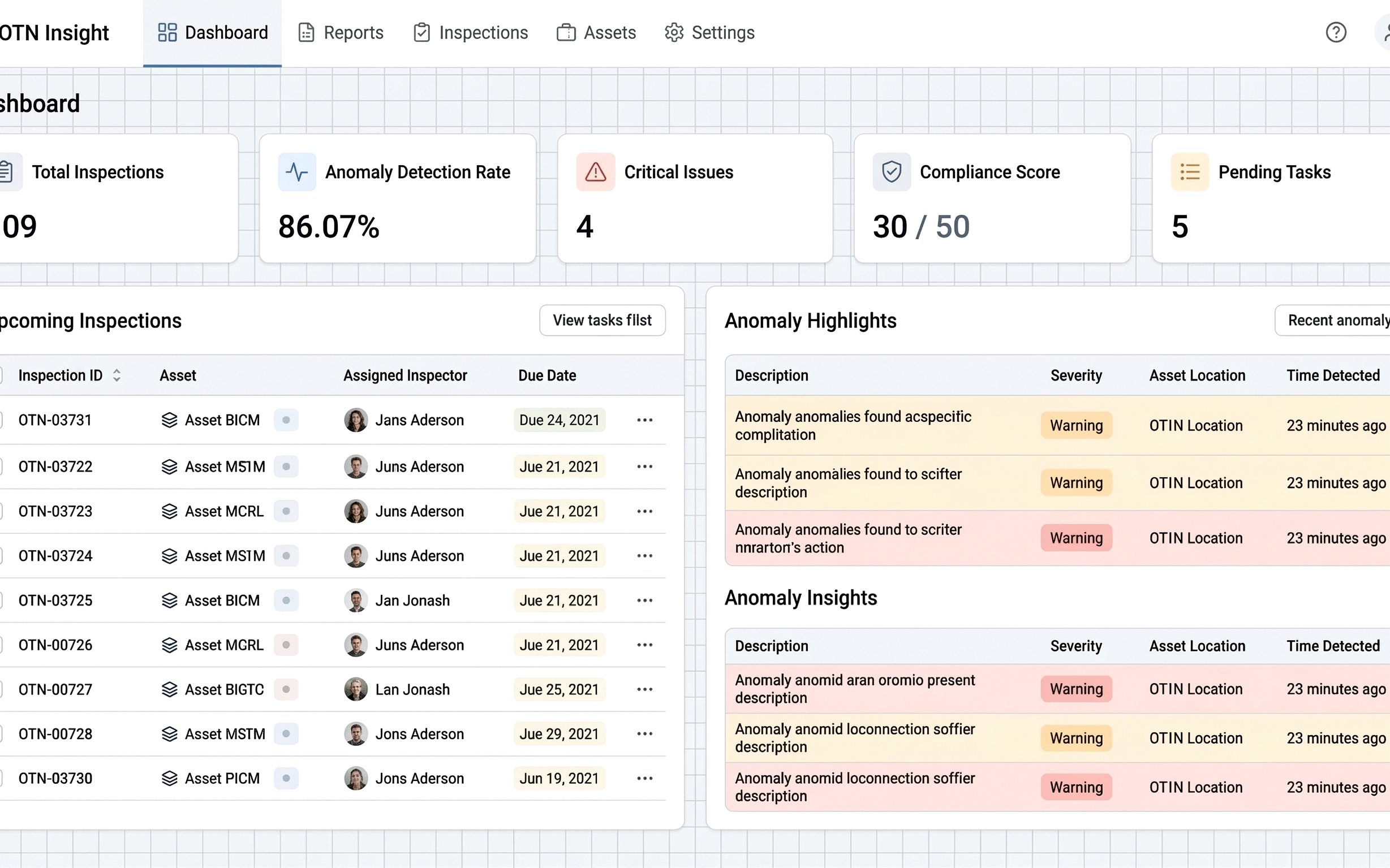Click the Recent anomaly button
This screenshot has width=1390, height=868.
(1344, 319)
